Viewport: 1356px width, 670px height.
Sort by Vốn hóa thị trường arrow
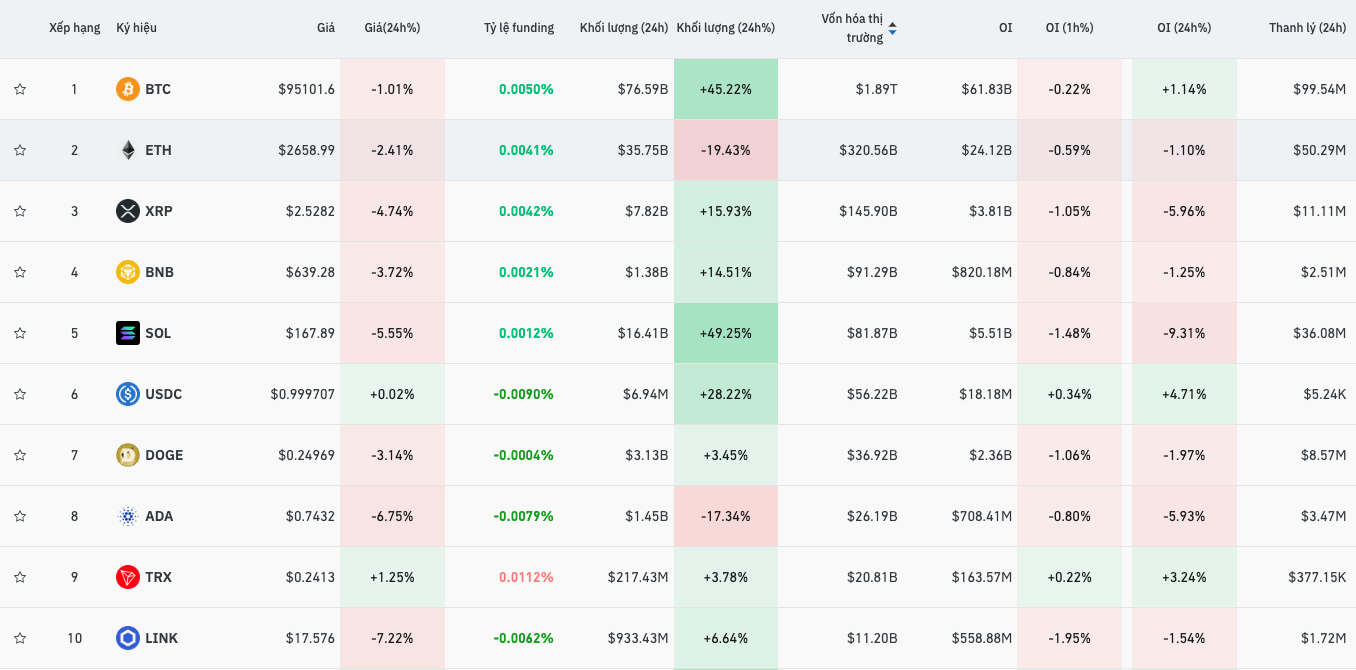892,28
